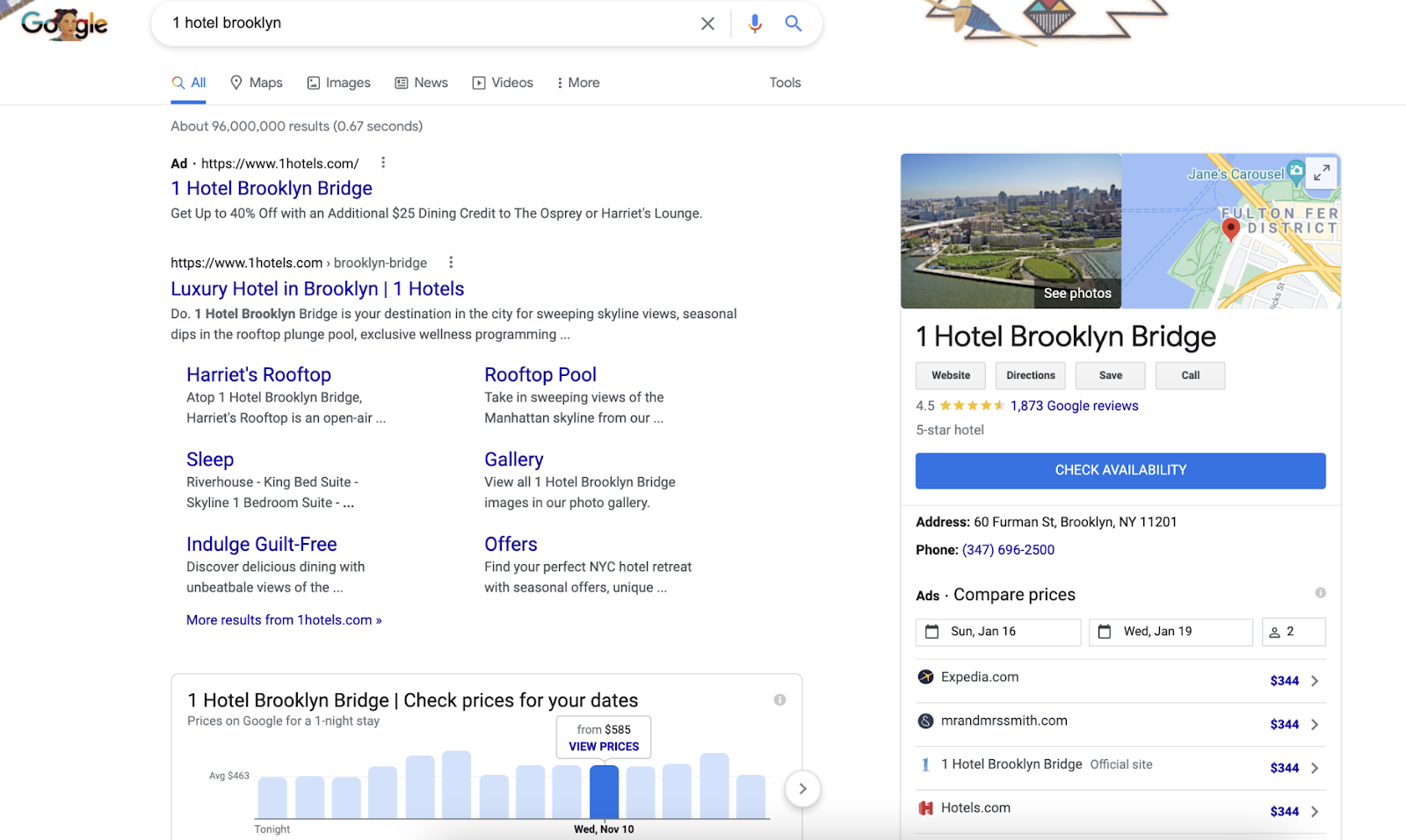Submit search with the magnifying glass icon
The height and width of the screenshot is (840, 1406).
(794, 24)
